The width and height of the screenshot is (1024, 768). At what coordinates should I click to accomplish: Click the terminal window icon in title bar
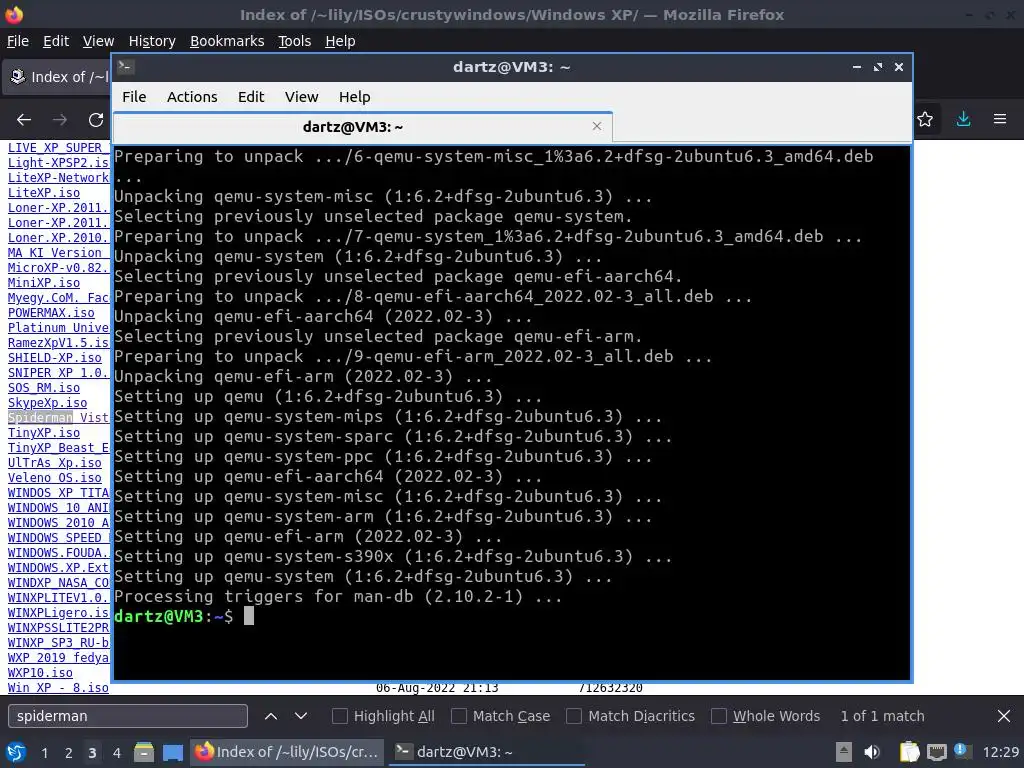point(126,66)
